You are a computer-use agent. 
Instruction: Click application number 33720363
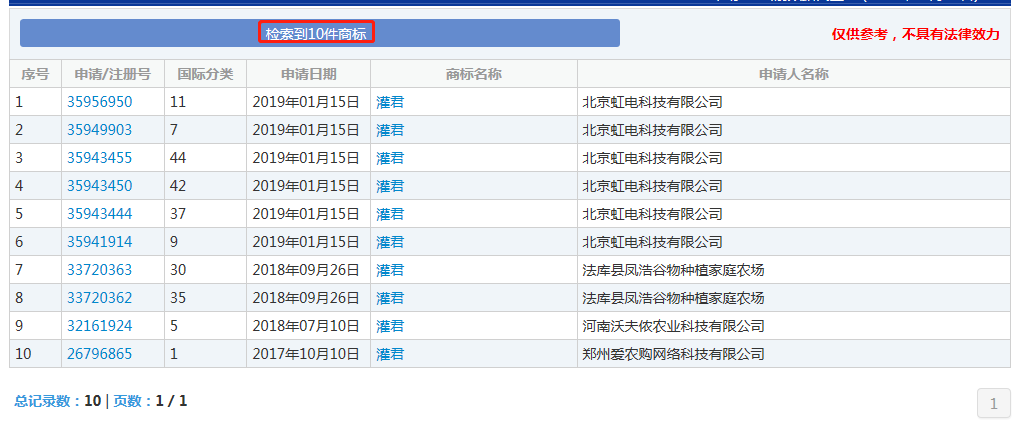99,270
